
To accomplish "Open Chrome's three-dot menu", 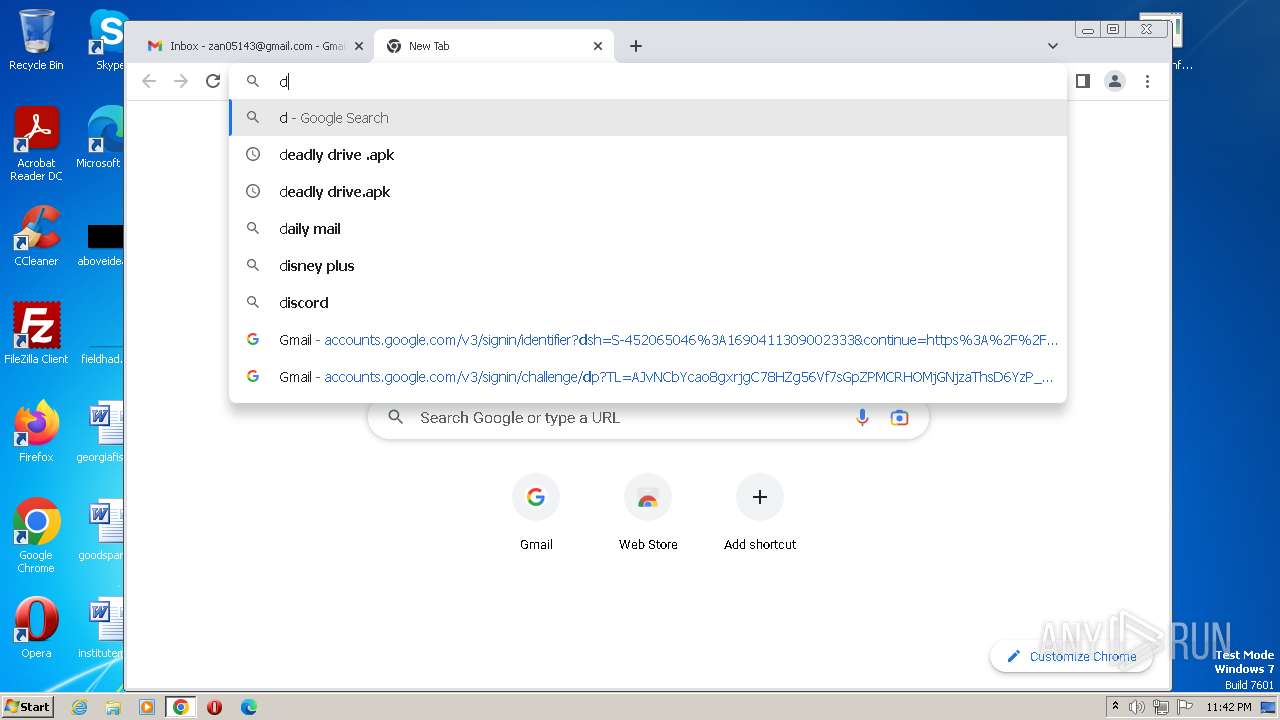I will [x=1147, y=81].
